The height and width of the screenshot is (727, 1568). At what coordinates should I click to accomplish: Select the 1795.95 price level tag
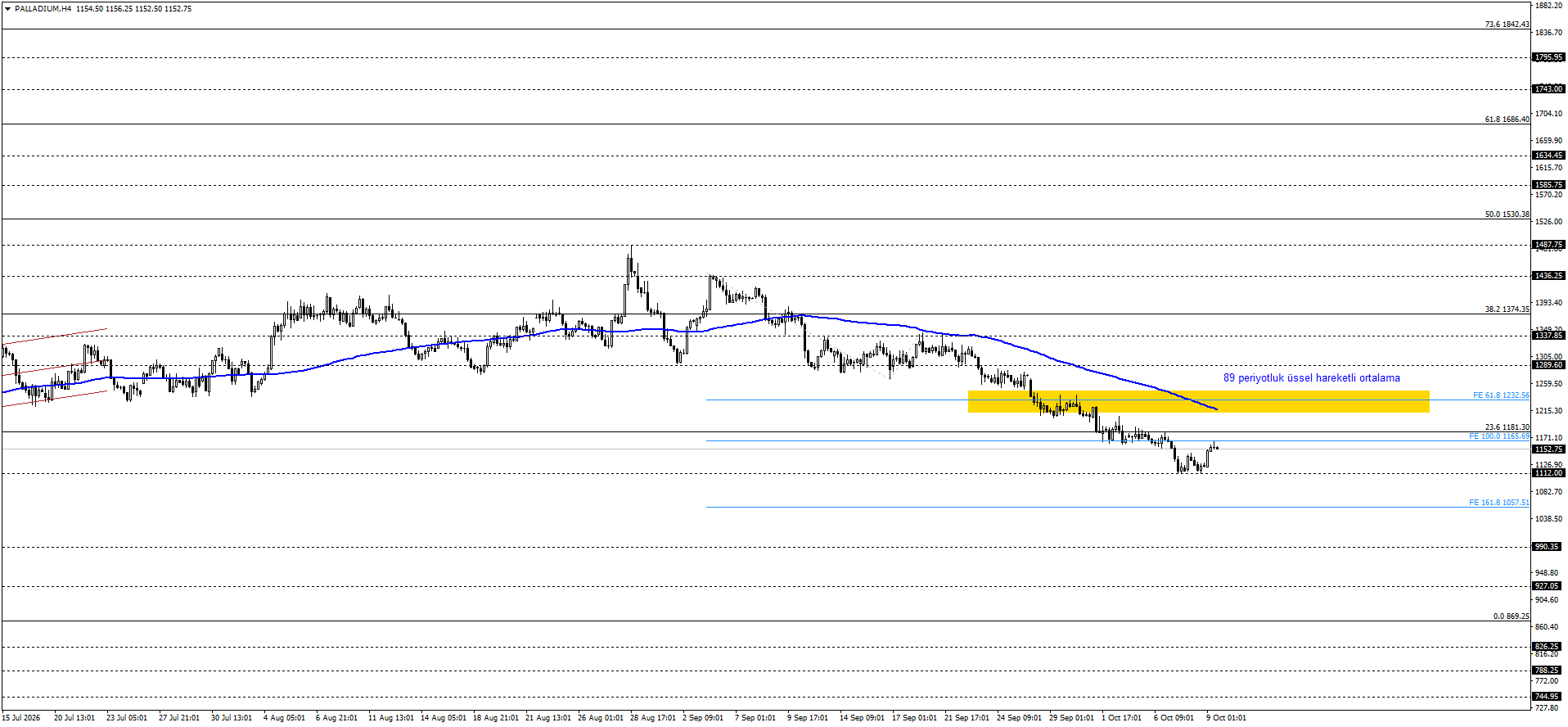(1548, 57)
